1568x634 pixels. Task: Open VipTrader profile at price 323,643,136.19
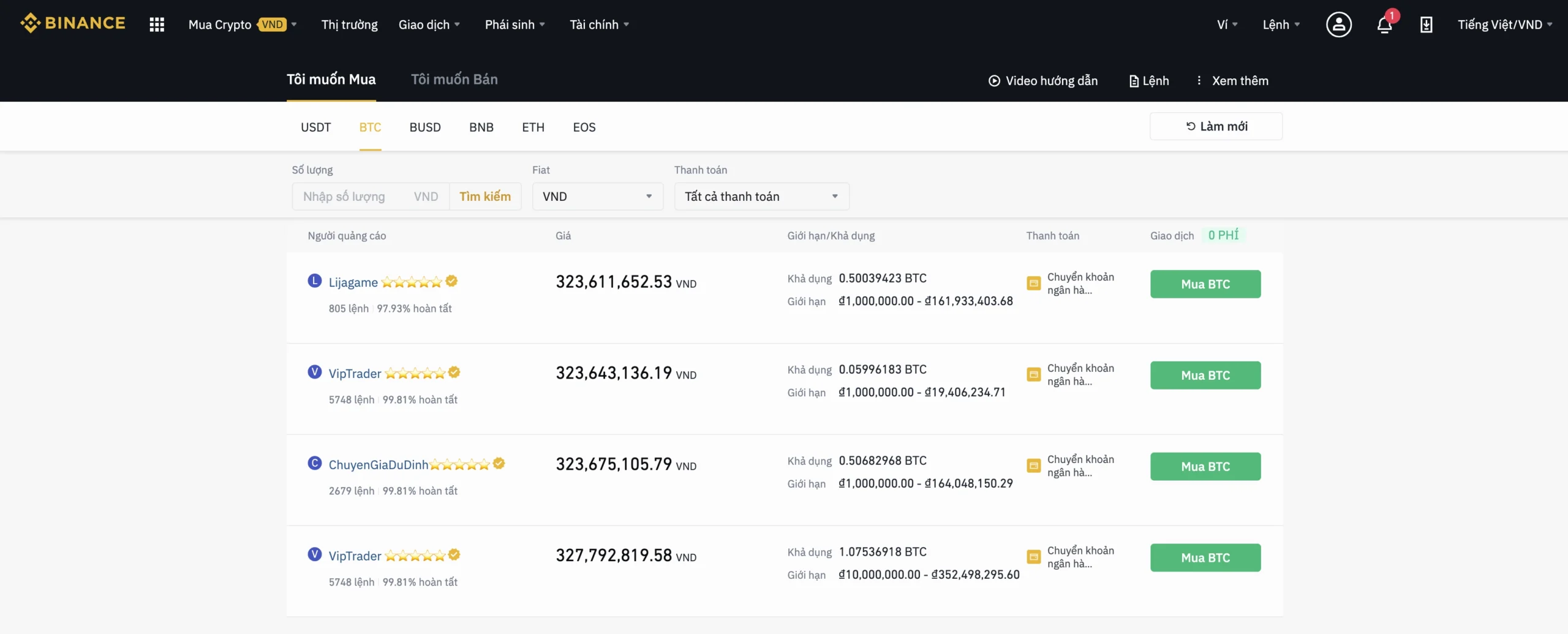point(355,374)
